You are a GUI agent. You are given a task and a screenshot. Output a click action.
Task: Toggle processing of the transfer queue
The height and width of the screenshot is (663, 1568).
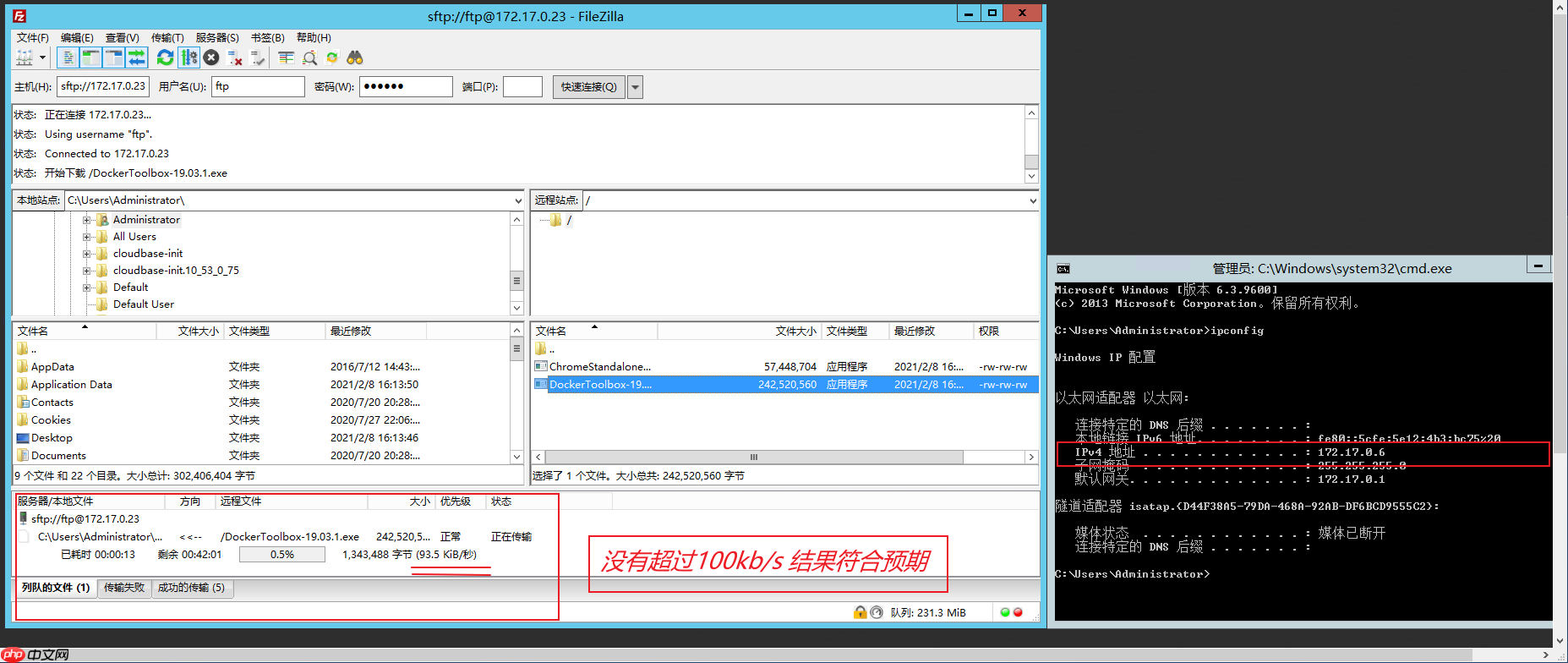(x=188, y=58)
